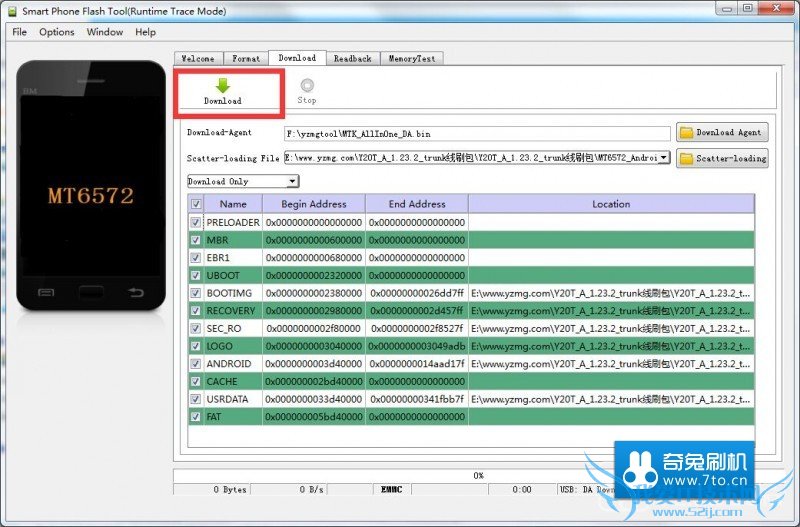Switch to the Format tab
This screenshot has height=527, width=800.
click(x=247, y=59)
